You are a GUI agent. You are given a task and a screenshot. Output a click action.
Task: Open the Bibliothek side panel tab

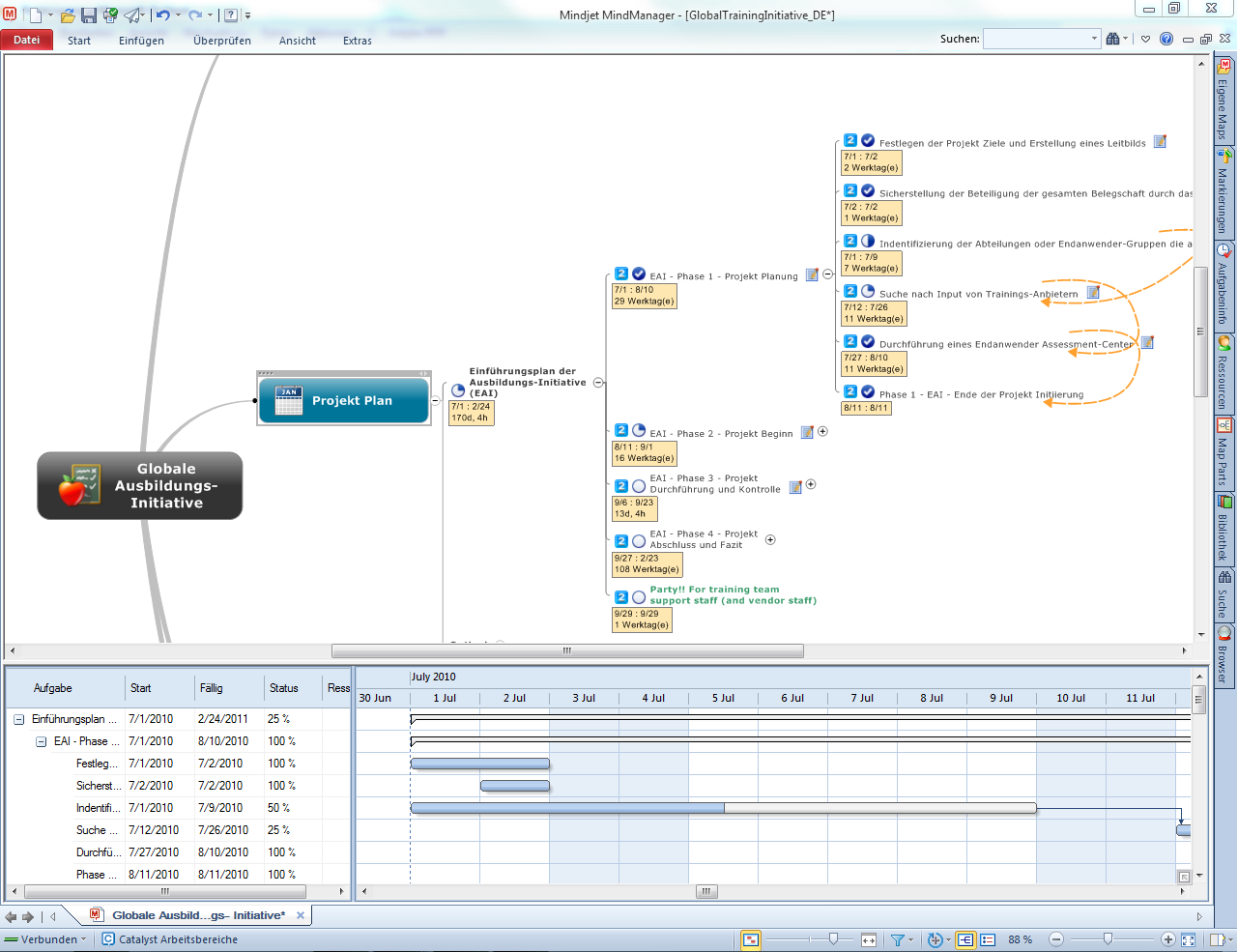pyautogui.click(x=1224, y=530)
